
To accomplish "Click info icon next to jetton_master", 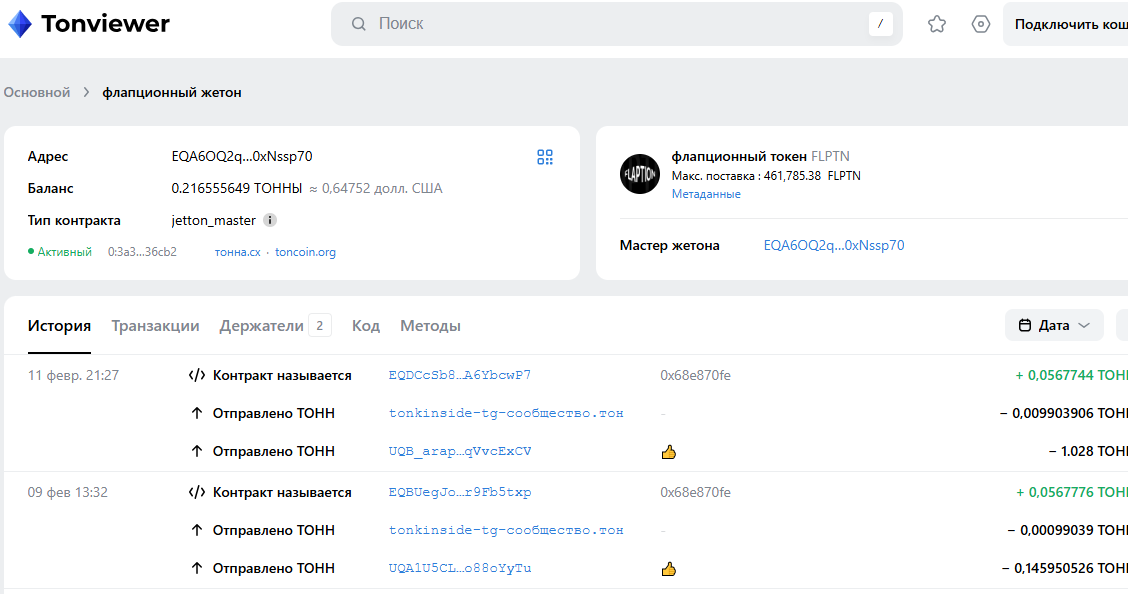I will tap(270, 220).
